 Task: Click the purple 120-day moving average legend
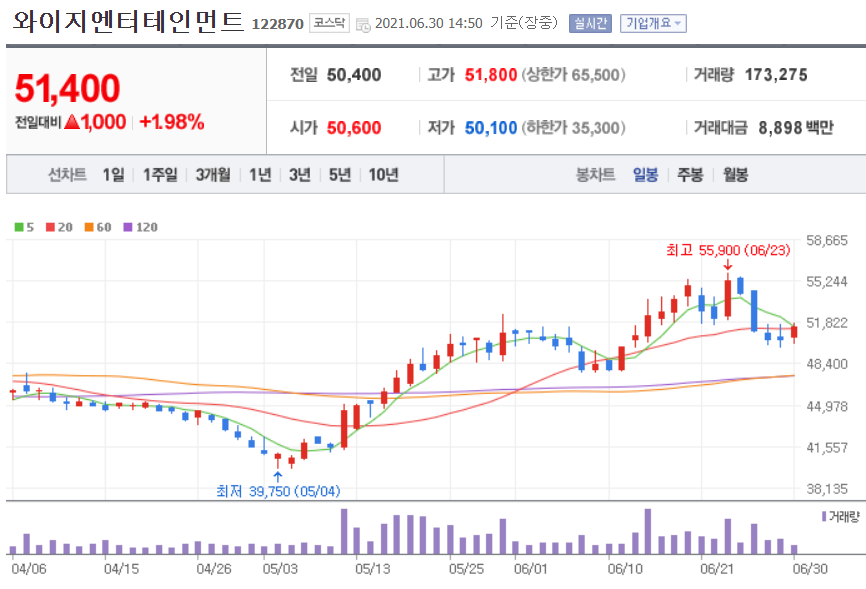tap(140, 227)
